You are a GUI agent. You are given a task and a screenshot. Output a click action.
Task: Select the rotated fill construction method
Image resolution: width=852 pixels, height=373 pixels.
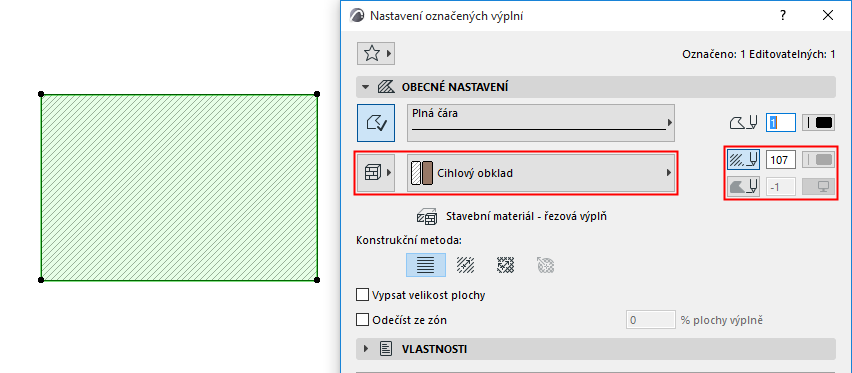tap(465, 265)
